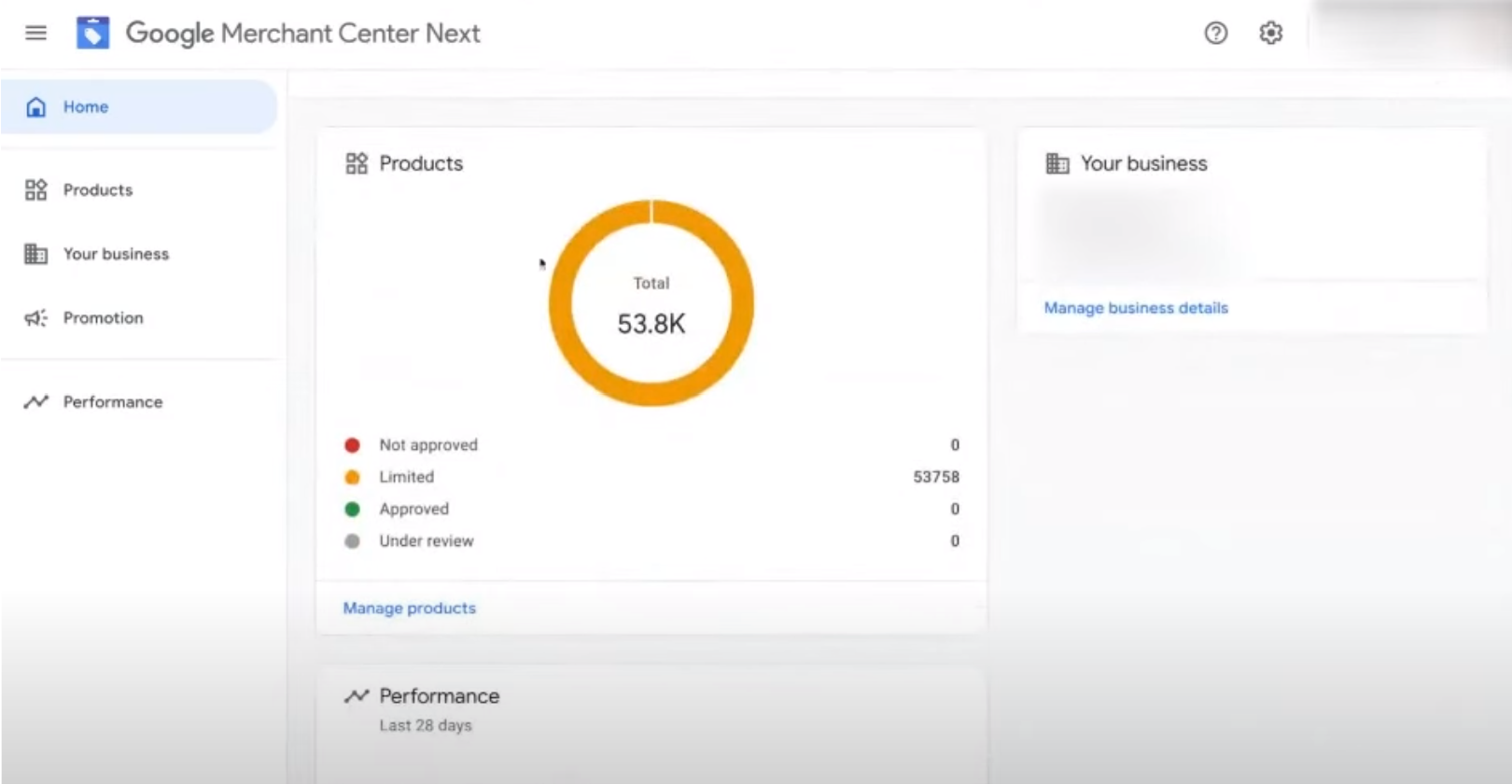
Task: Click the Total label inside donut chart
Action: click(651, 284)
